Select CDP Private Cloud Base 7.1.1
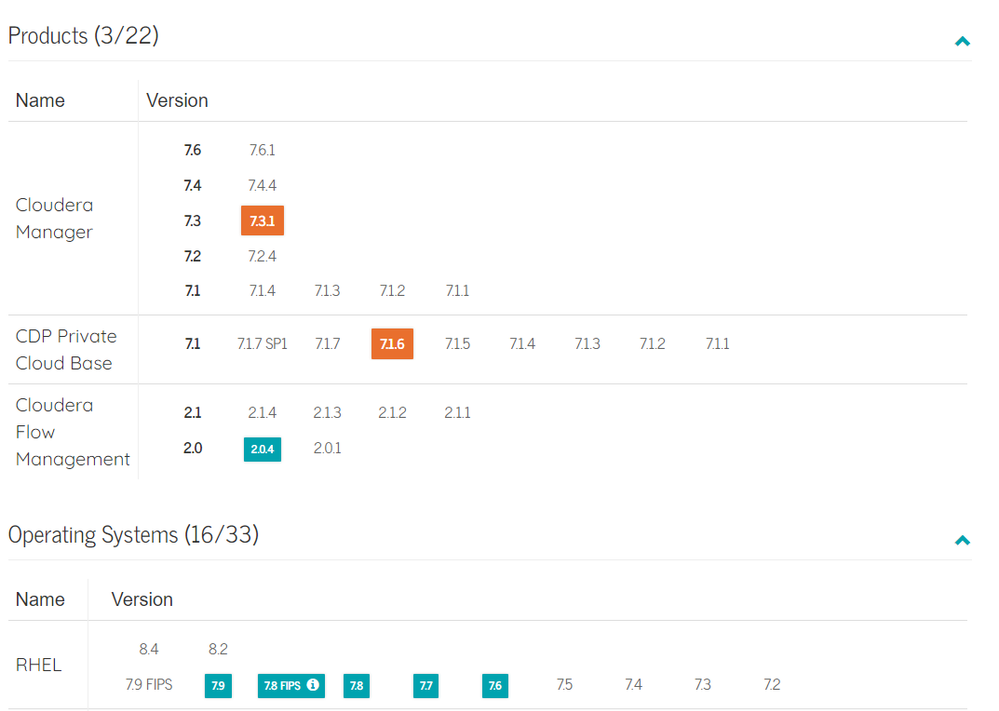 pos(717,344)
